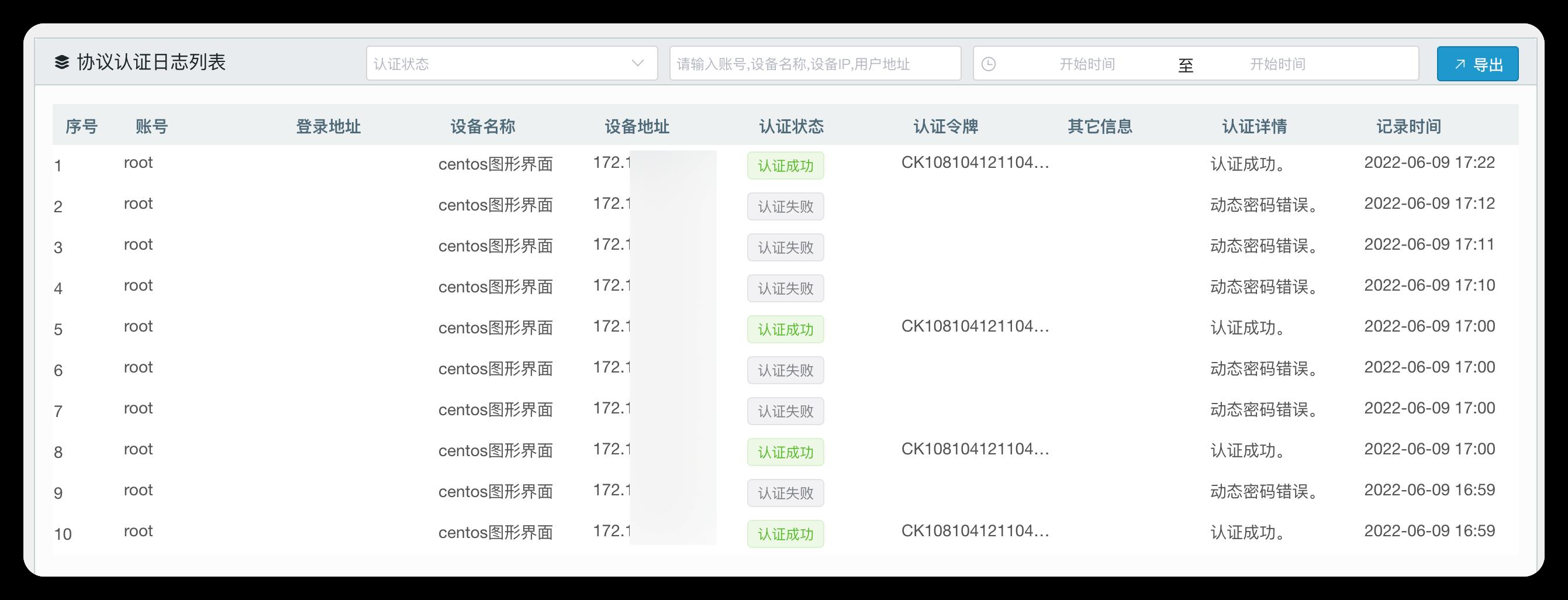Click the timestamp 2022-06-09 17:12
This screenshot has height=600, width=1568.
click(x=1429, y=204)
